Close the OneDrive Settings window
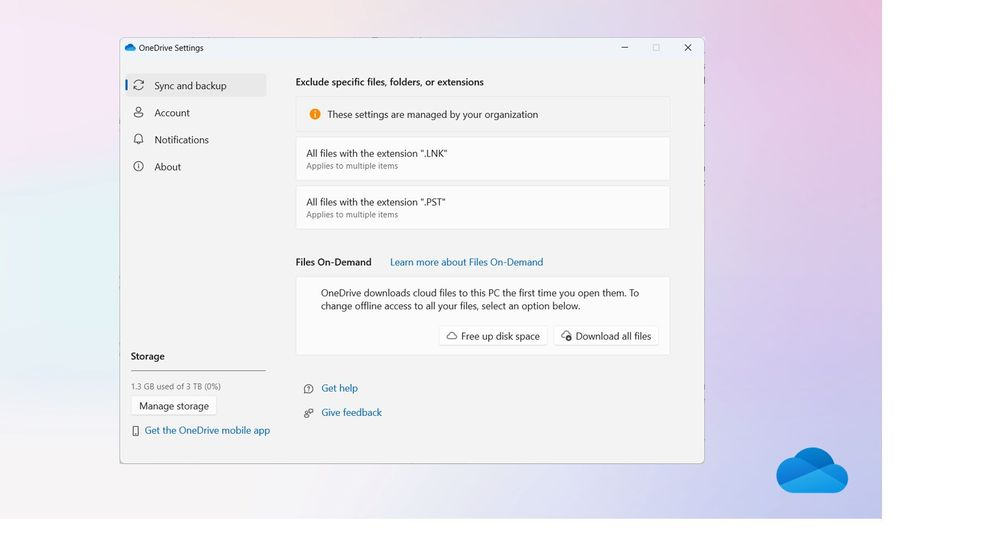The width and height of the screenshot is (998, 560). (688, 48)
